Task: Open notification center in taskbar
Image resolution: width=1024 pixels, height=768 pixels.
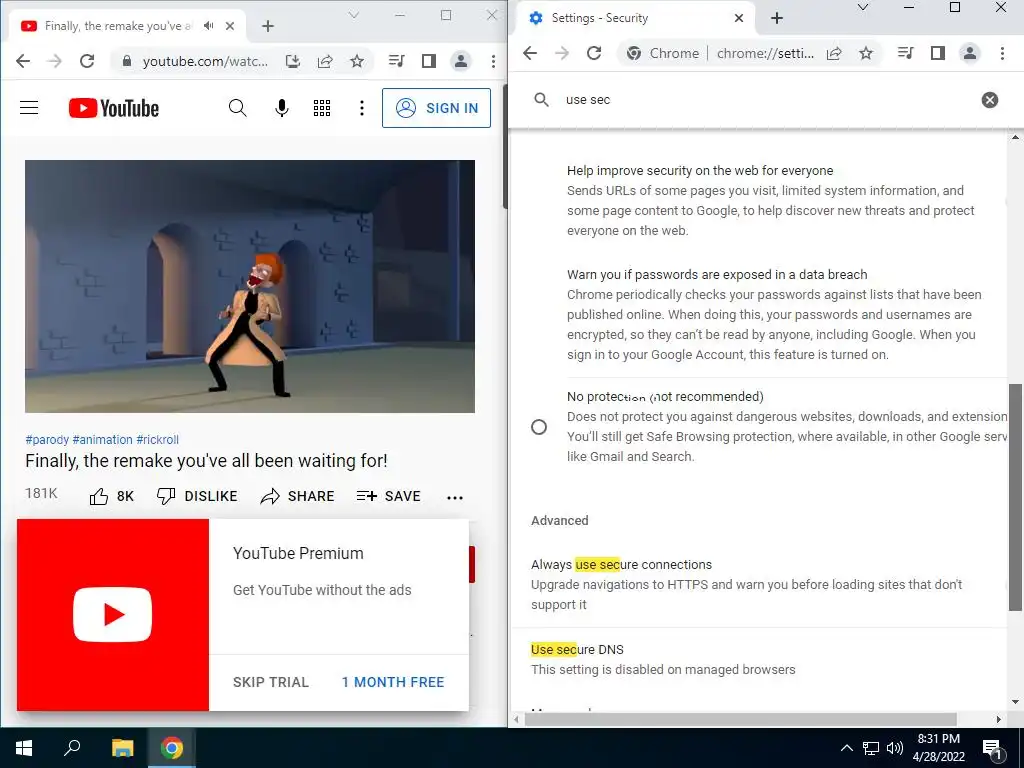Action: [993, 748]
